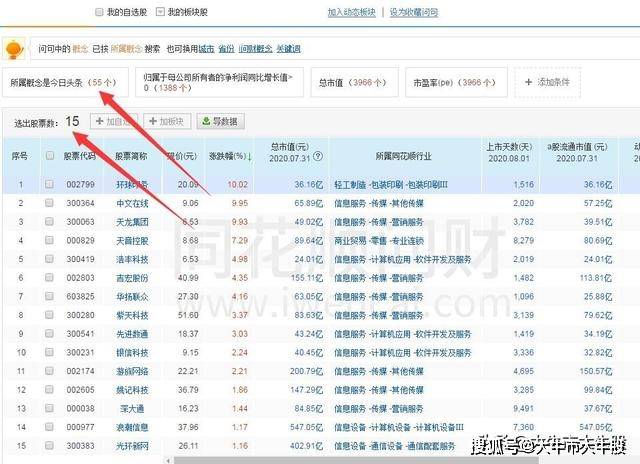This screenshot has width=640, height=464.
Task: Click the 城市 search suggestion link
Action: pos(206,49)
